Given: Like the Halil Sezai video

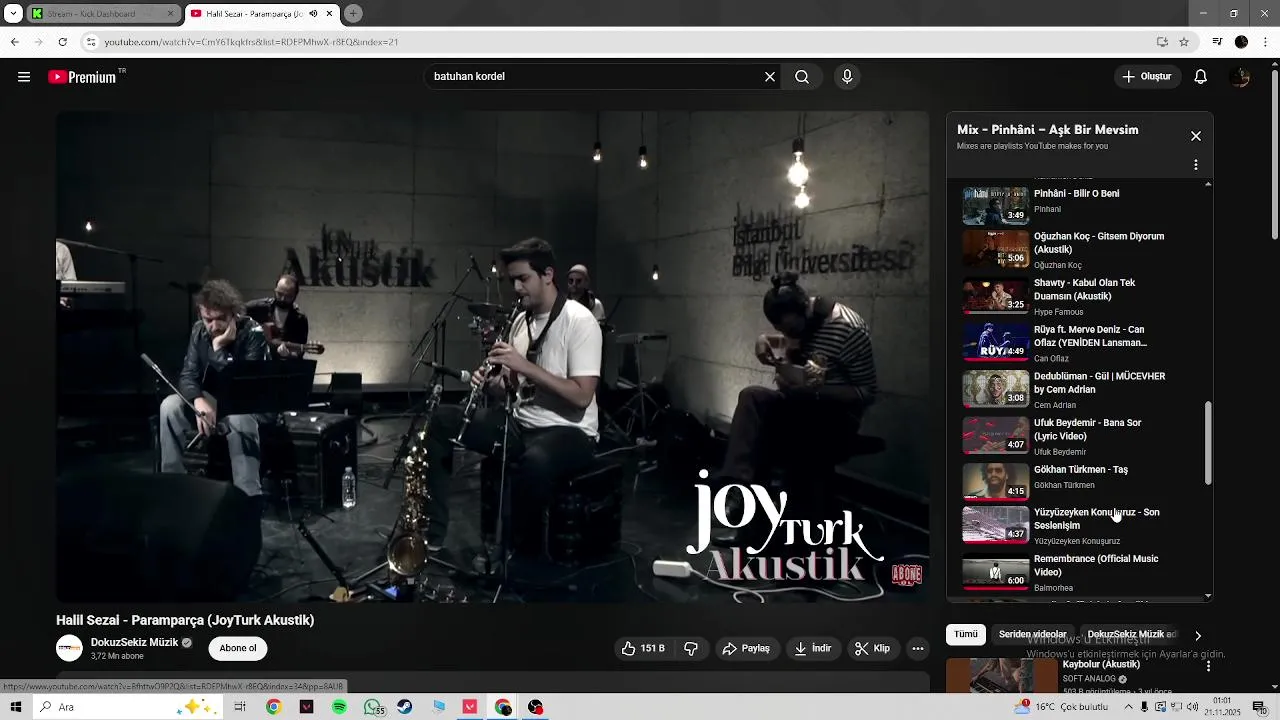Looking at the screenshot, I should [642, 649].
